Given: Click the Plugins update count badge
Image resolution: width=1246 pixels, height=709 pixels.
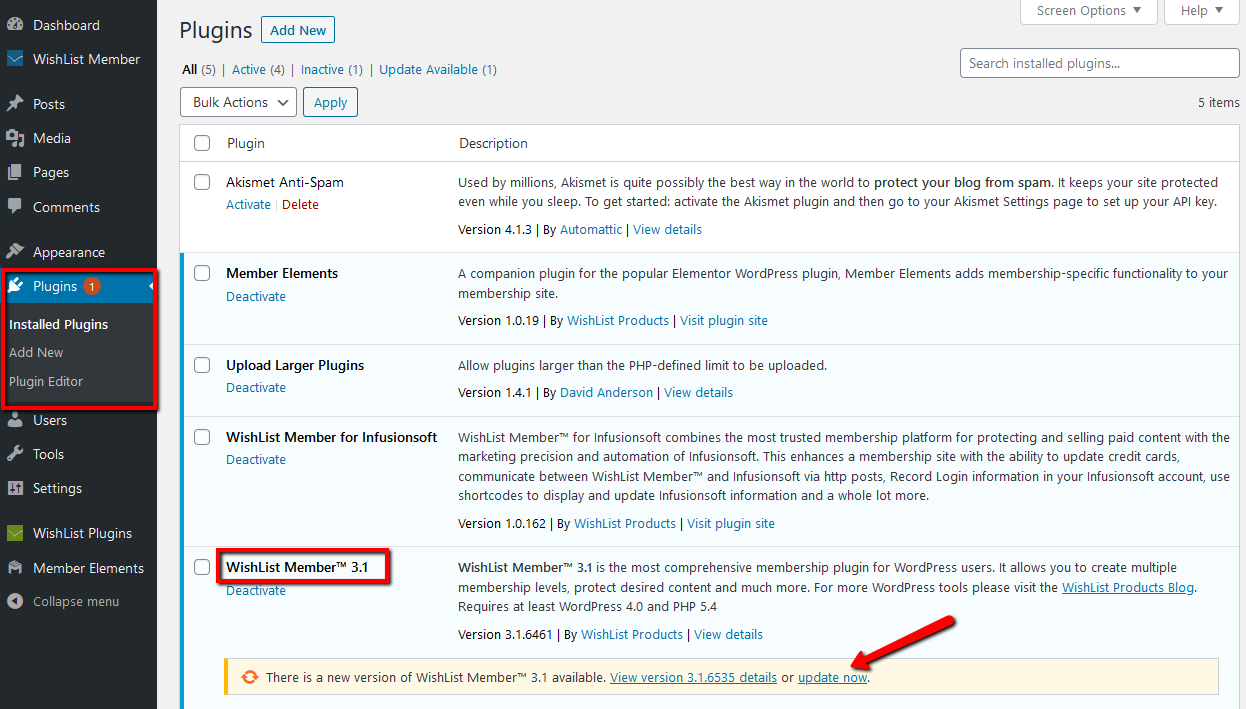Looking at the screenshot, I should (x=92, y=287).
